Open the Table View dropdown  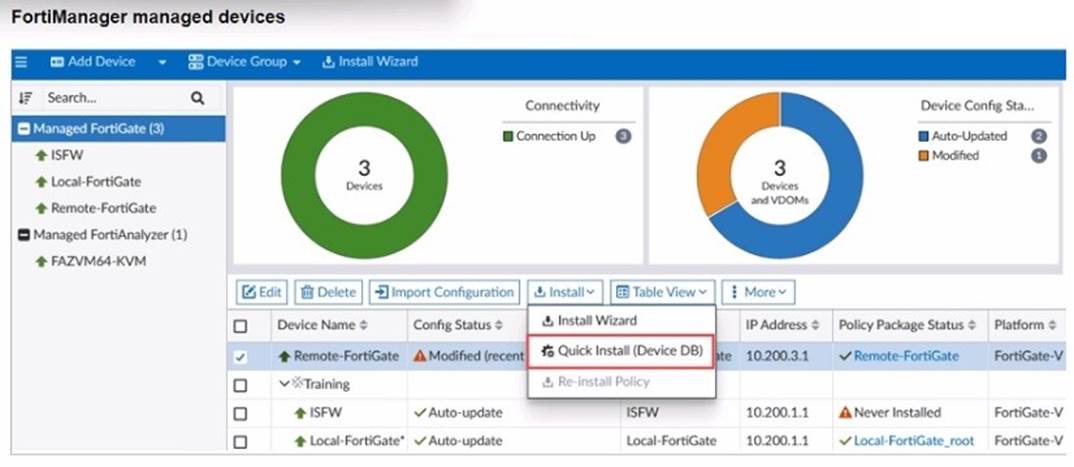click(662, 292)
